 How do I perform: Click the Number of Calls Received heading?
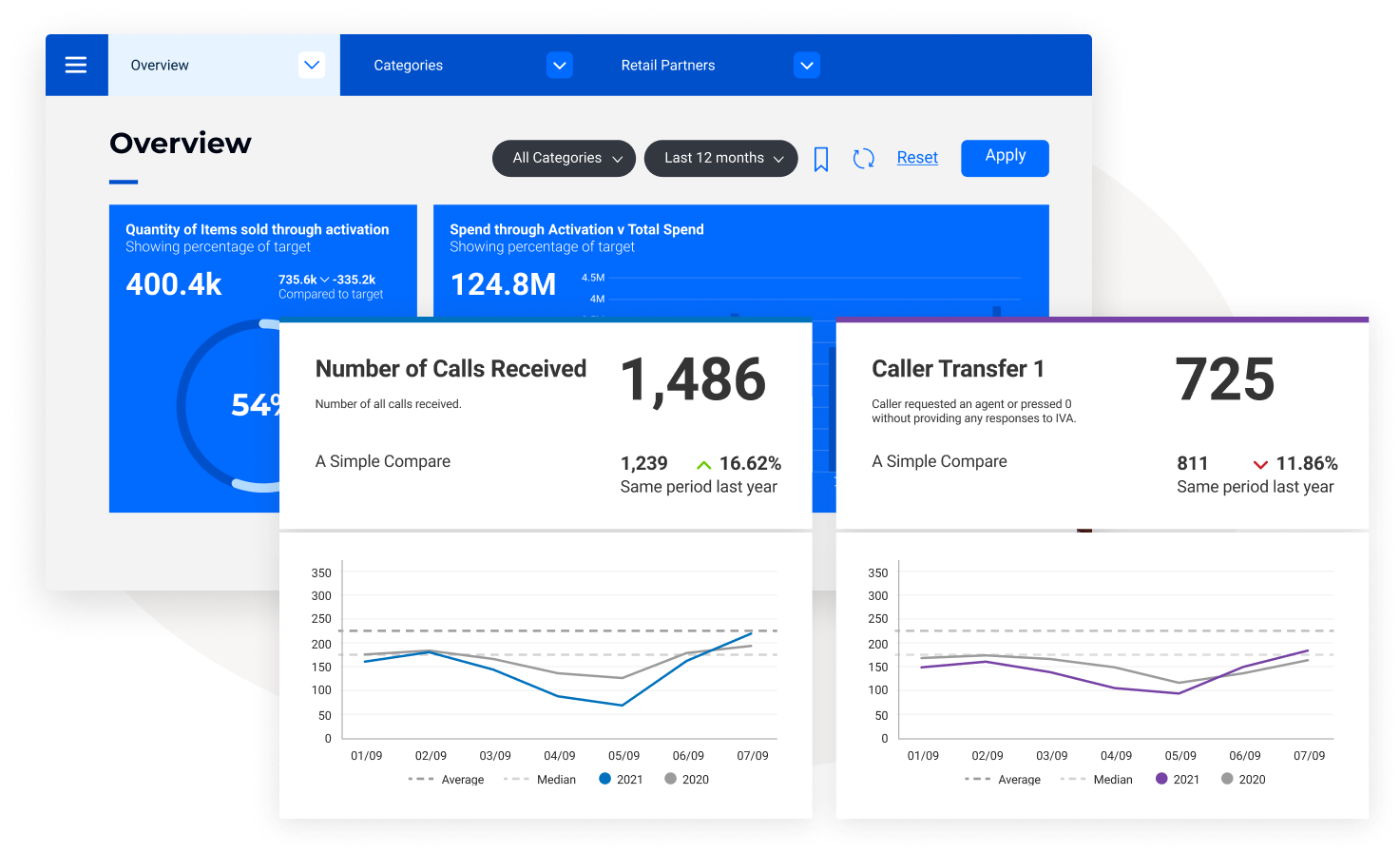point(451,369)
